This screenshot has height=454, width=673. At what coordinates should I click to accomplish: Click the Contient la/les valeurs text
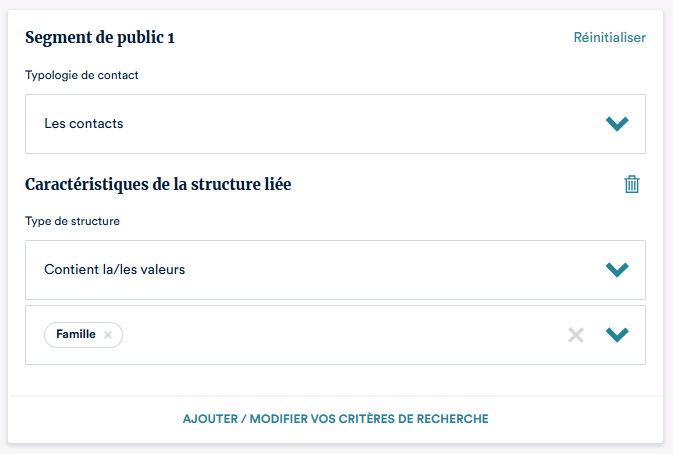115,270
